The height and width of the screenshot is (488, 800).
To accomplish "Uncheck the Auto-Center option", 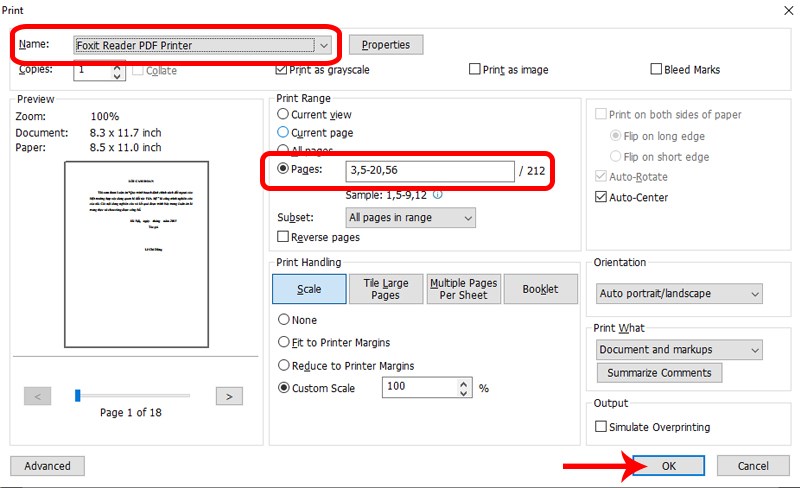I will [x=601, y=197].
